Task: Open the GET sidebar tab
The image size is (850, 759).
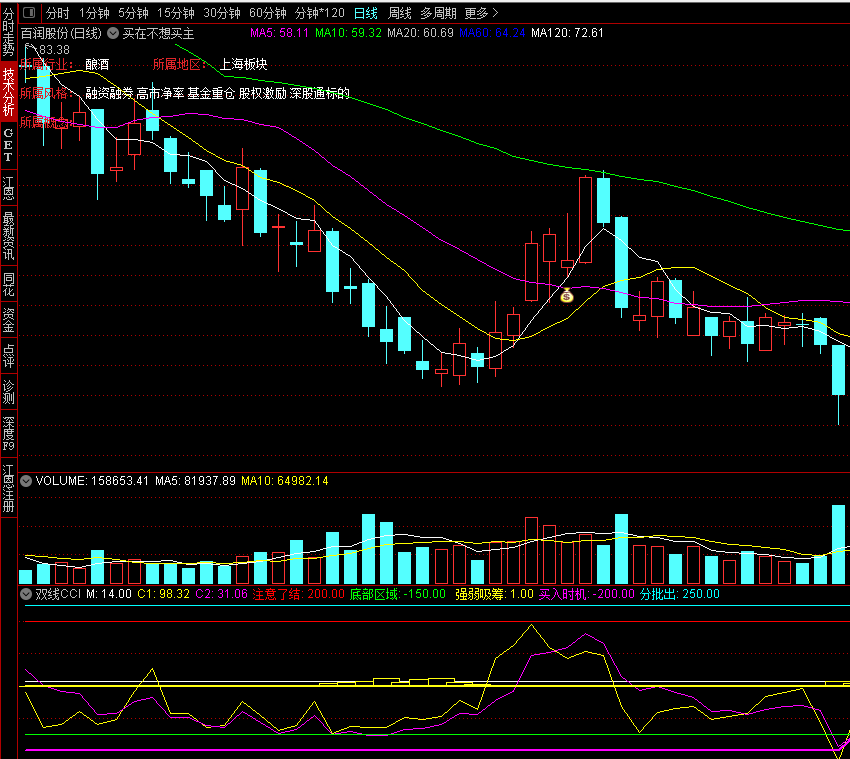Action: tap(8, 144)
